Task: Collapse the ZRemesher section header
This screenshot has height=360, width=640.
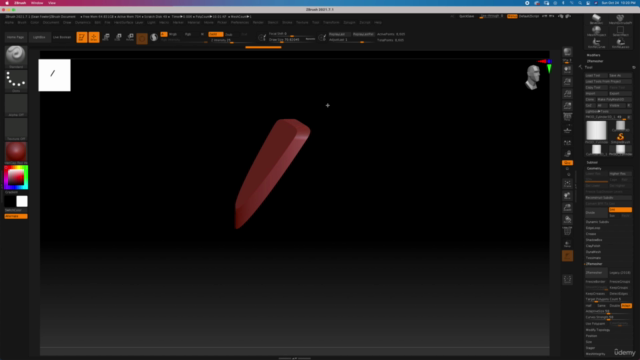Action: click(594, 264)
